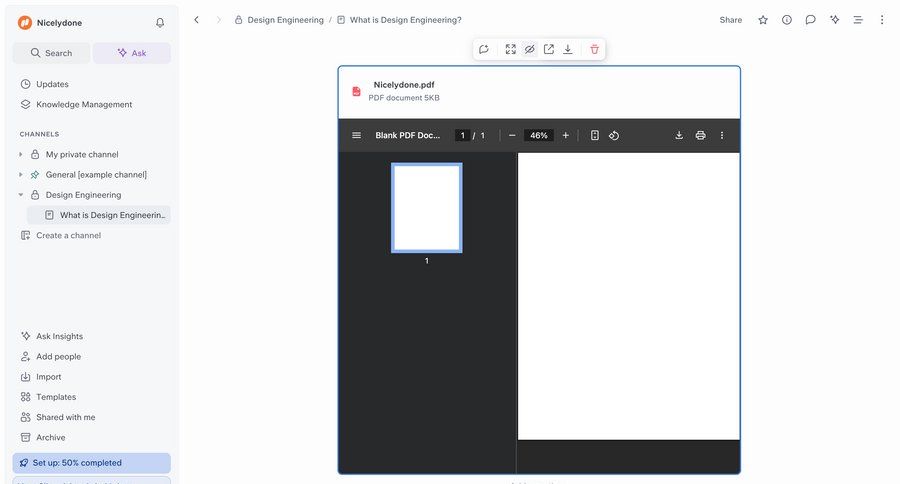Expand the PDF embed to full screen
The width and height of the screenshot is (900, 484).
tap(511, 49)
